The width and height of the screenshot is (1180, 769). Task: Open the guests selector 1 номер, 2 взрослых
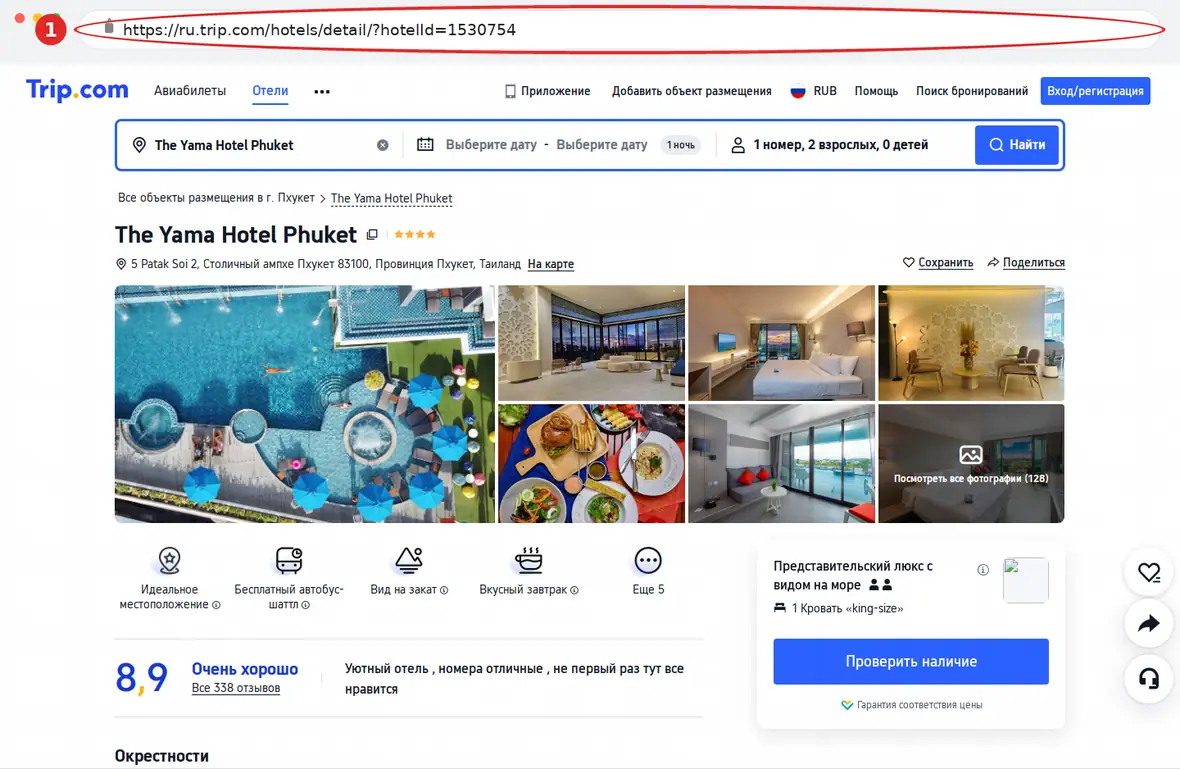click(x=841, y=145)
